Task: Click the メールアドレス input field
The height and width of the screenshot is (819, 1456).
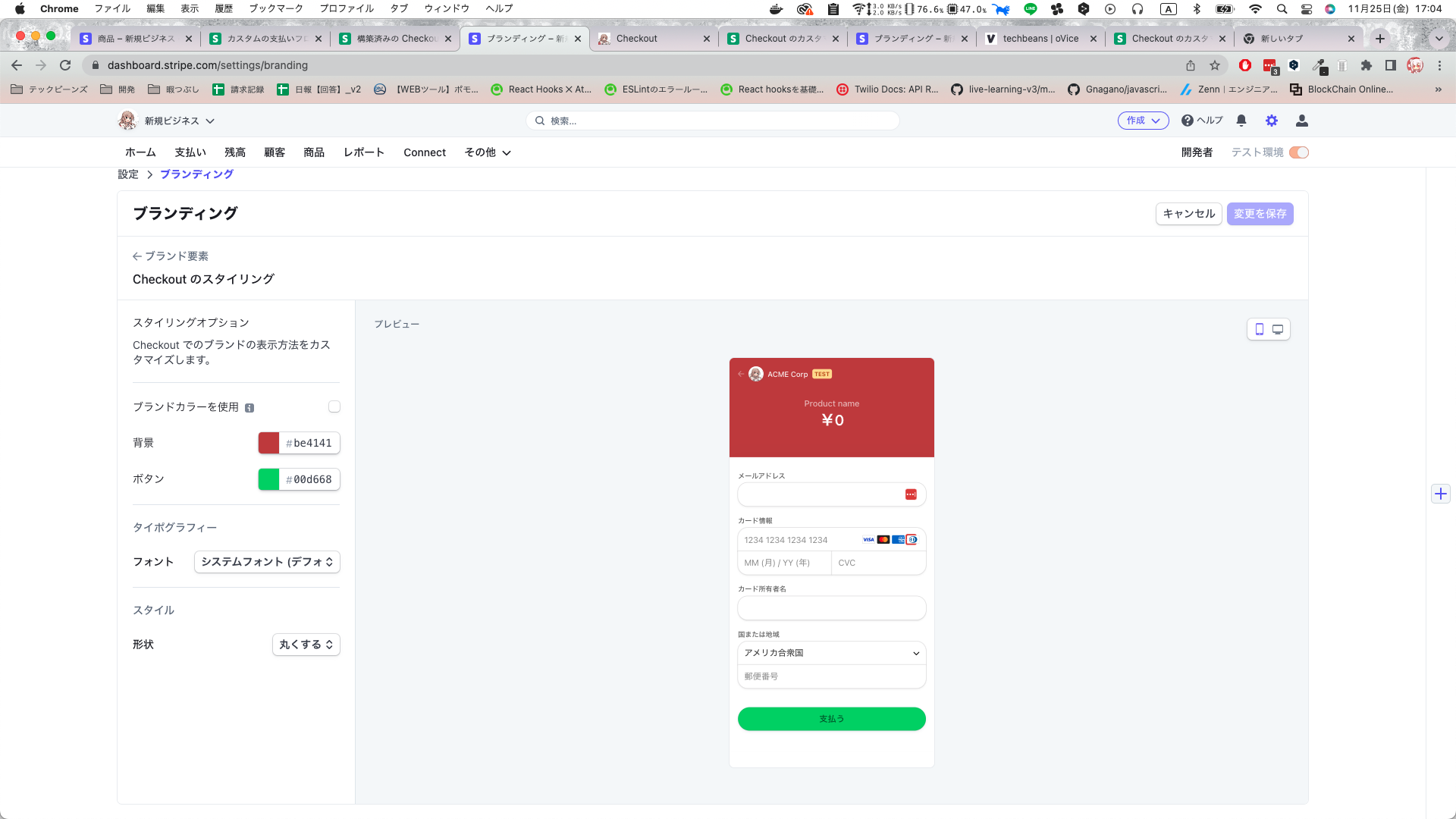Action: click(820, 494)
